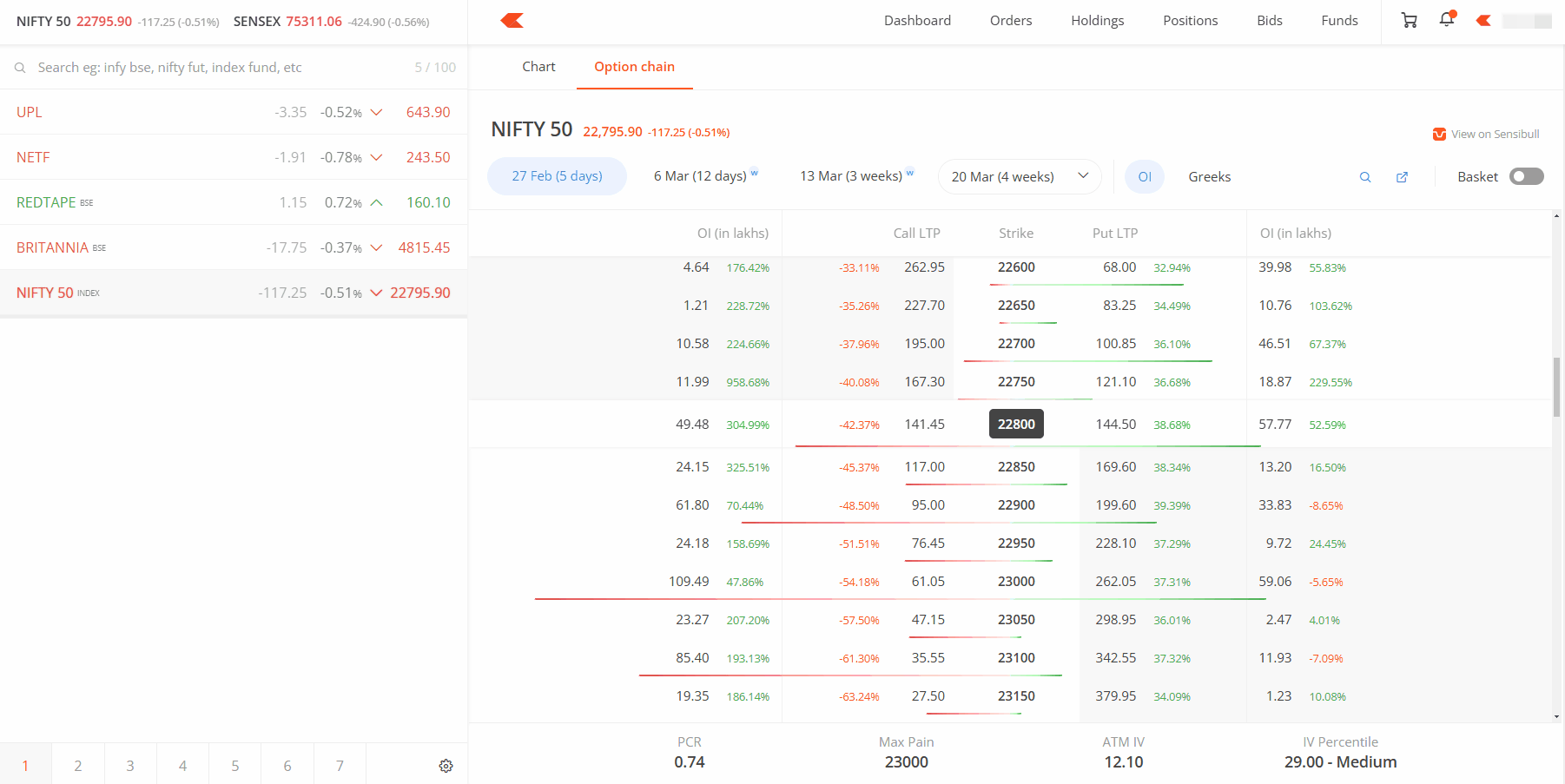
Task: Expand BRITANNIA row chevron
Action: (376, 247)
